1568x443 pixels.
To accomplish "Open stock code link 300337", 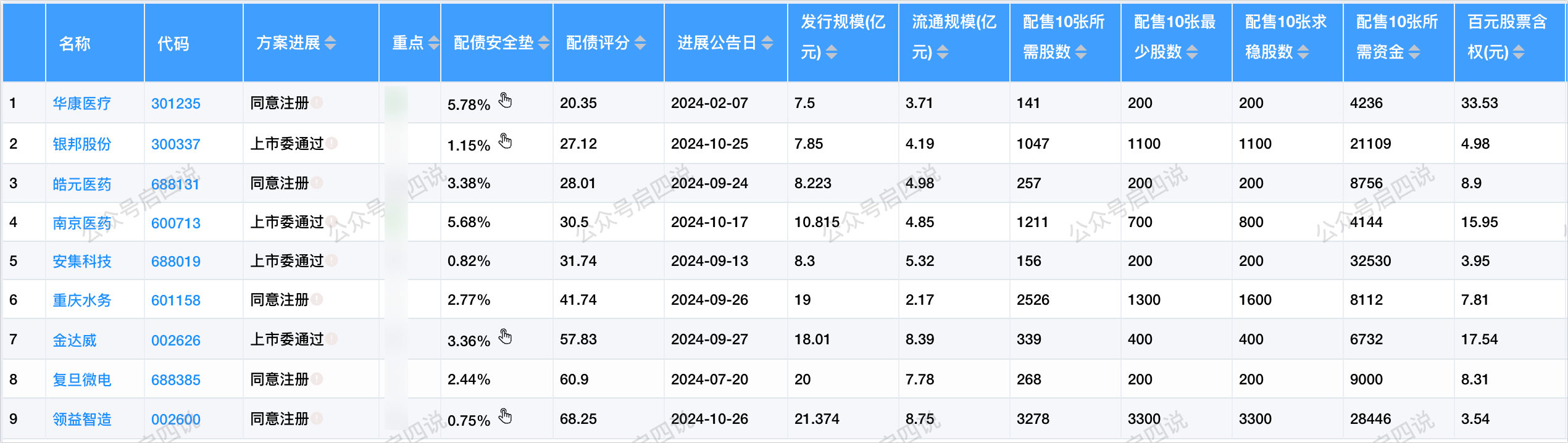I will [175, 144].
